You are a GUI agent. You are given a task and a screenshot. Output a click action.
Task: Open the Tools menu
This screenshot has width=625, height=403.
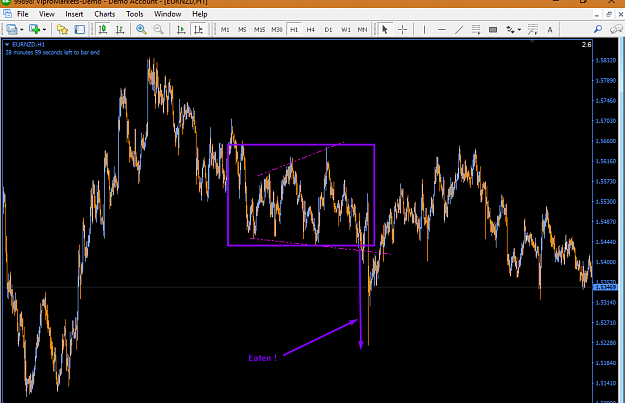pos(135,14)
